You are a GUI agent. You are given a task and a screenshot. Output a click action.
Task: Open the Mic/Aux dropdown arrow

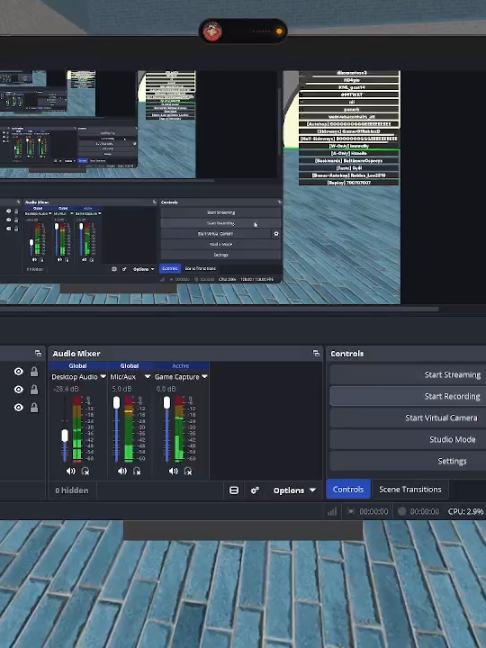(148, 376)
